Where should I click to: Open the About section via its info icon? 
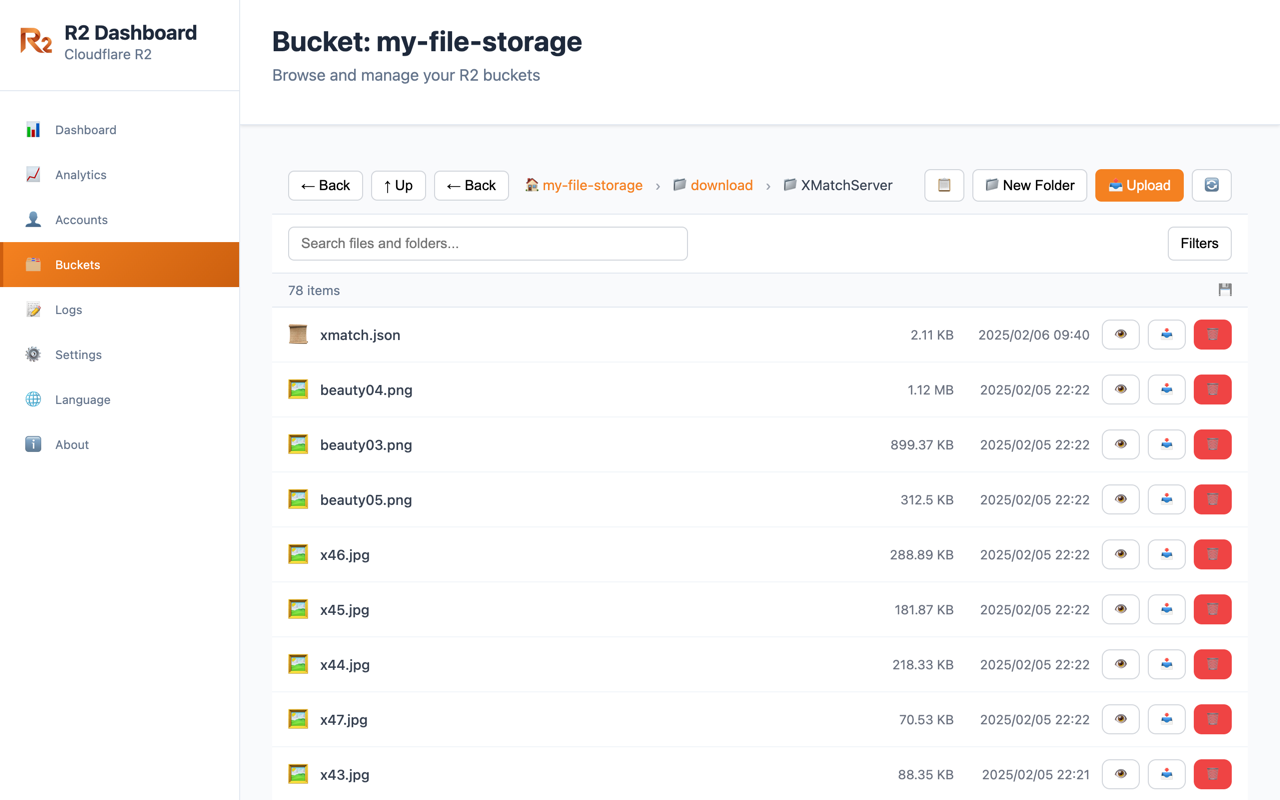click(33, 444)
